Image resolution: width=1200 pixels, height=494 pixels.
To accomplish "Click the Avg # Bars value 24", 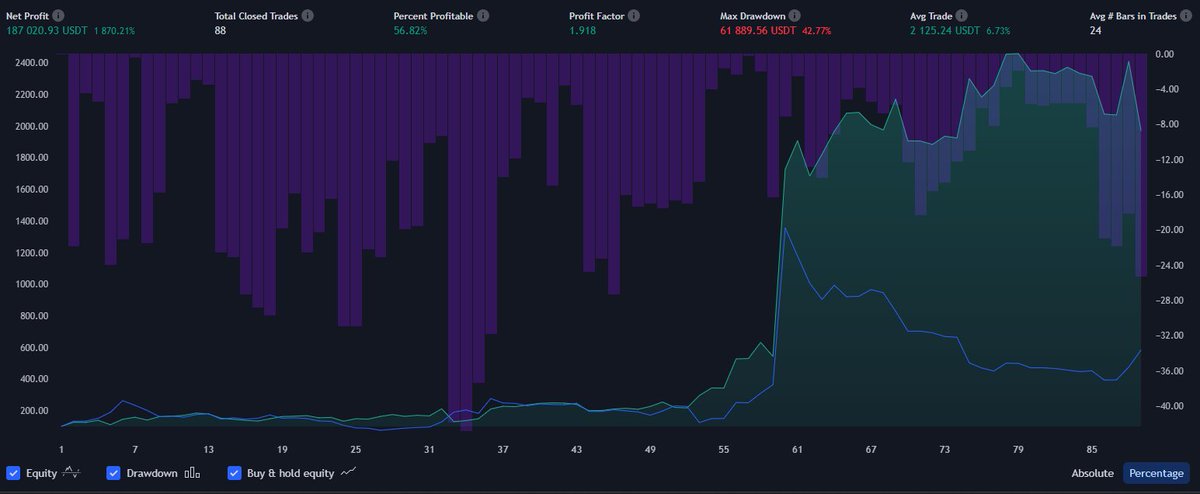I will 1096,32.
